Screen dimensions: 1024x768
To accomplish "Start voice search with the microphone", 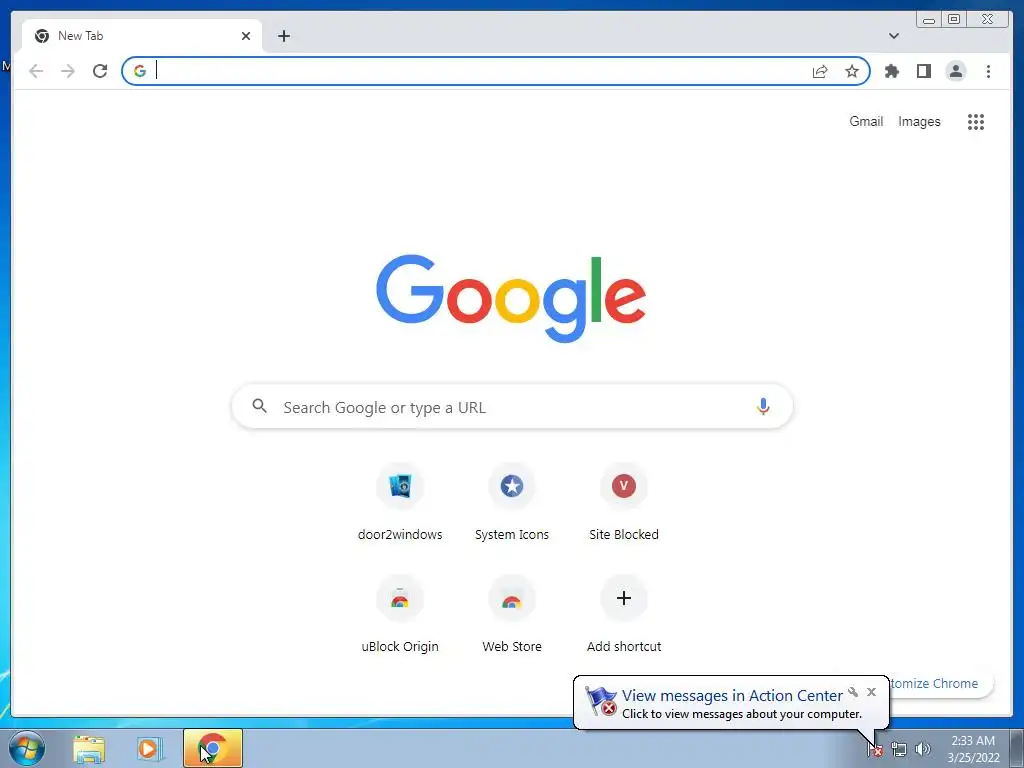I will pos(763,406).
